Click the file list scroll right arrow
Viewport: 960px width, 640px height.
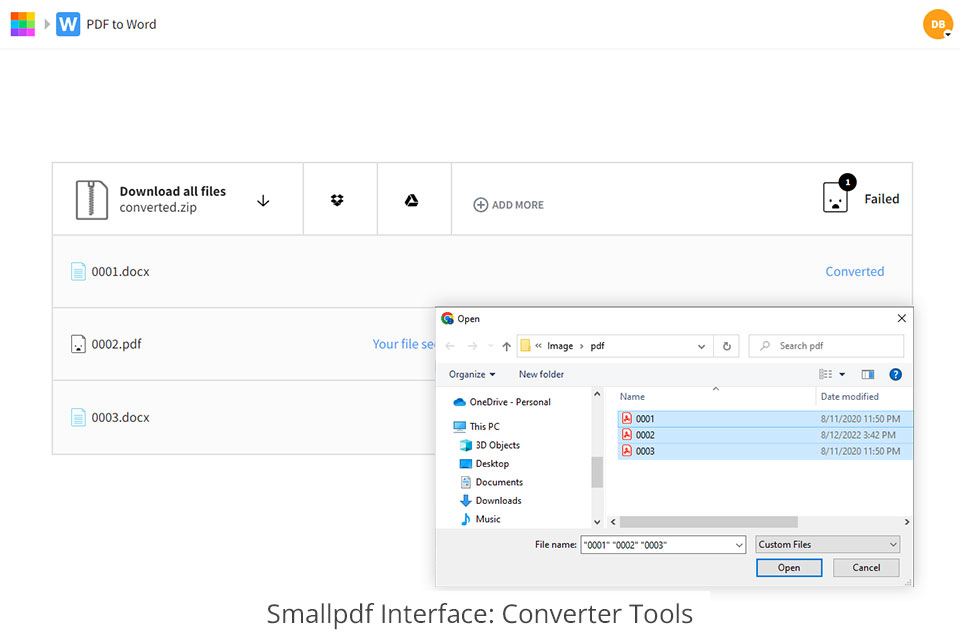907,522
